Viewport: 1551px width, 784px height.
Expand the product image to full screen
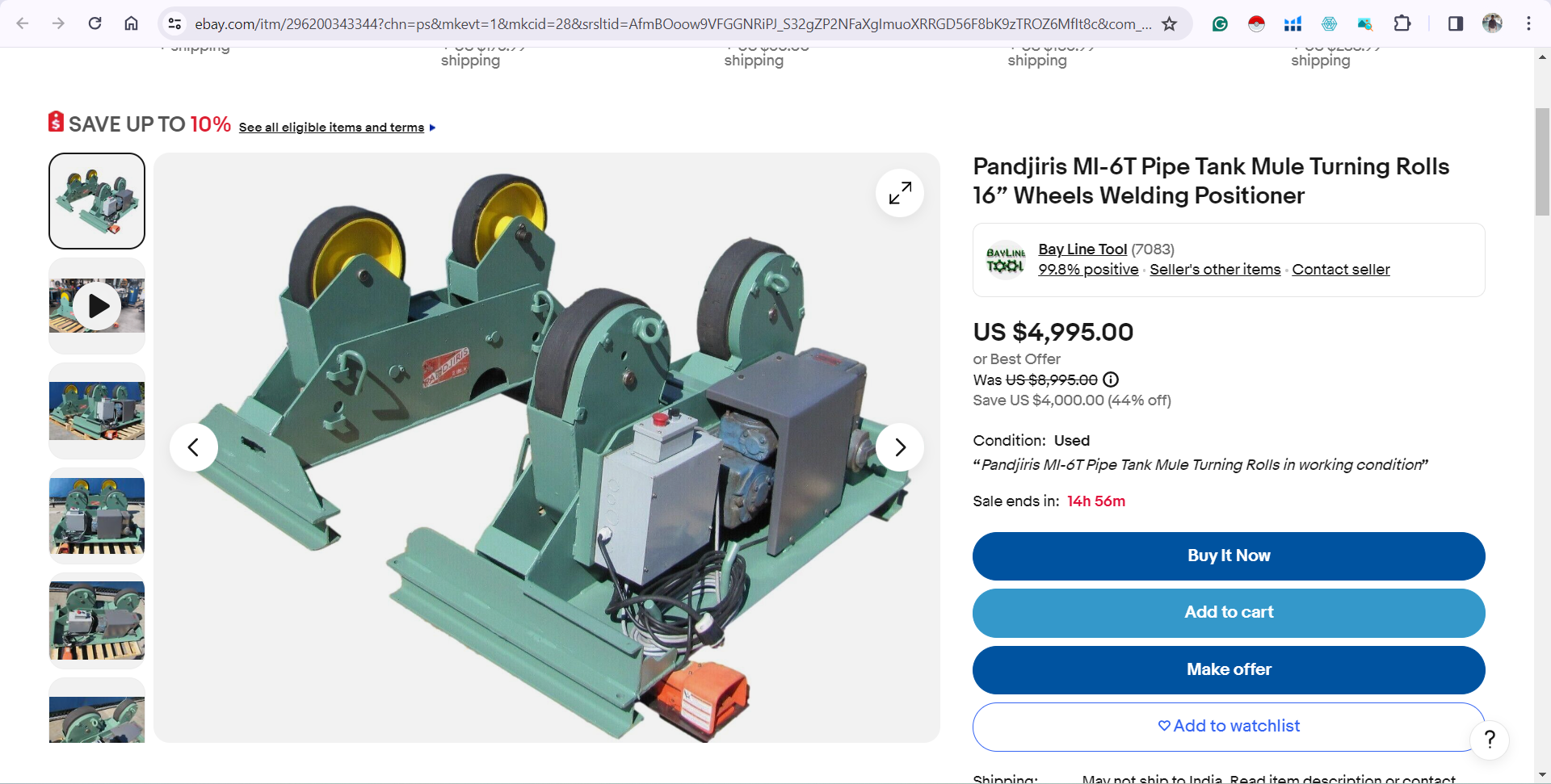900,193
